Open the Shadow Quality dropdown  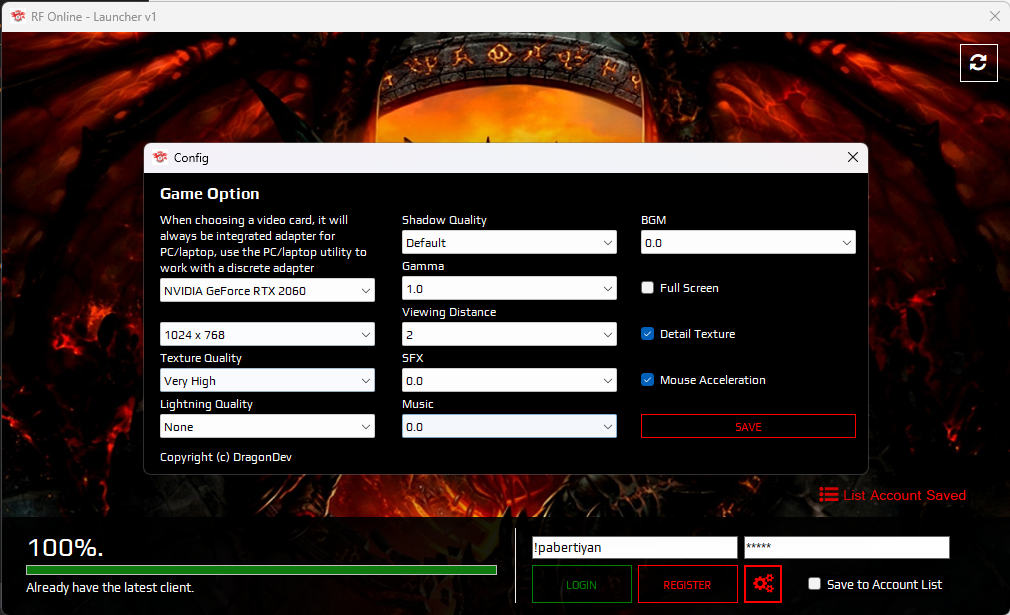coord(509,242)
